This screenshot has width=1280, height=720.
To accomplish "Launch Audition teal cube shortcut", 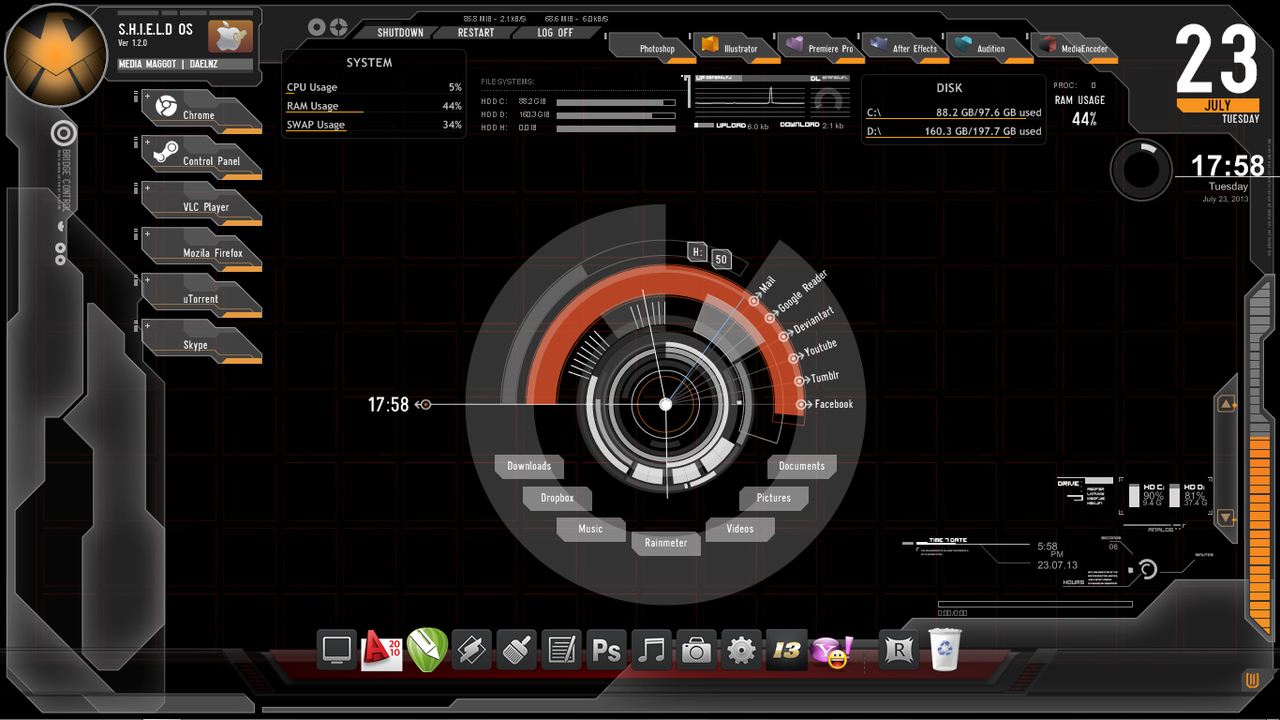I will tap(989, 46).
